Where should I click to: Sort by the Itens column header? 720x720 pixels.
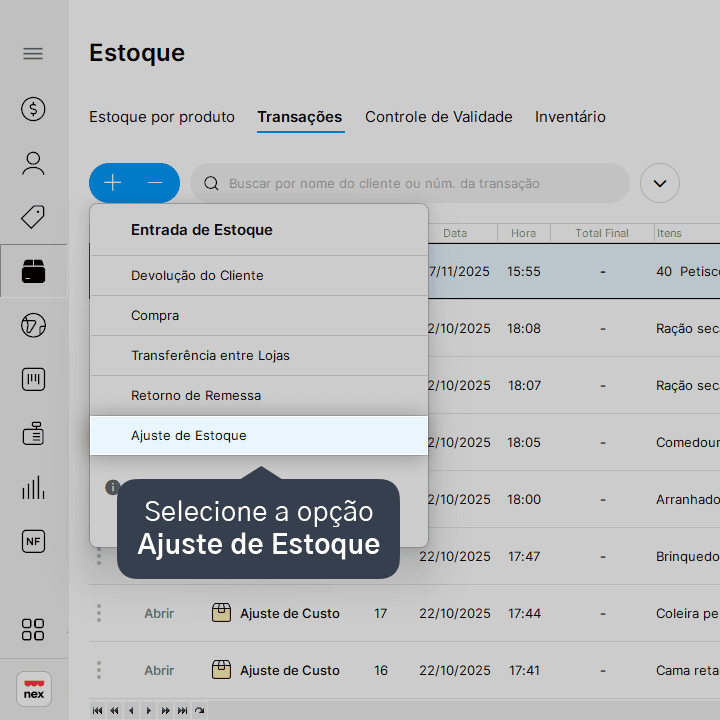click(669, 233)
